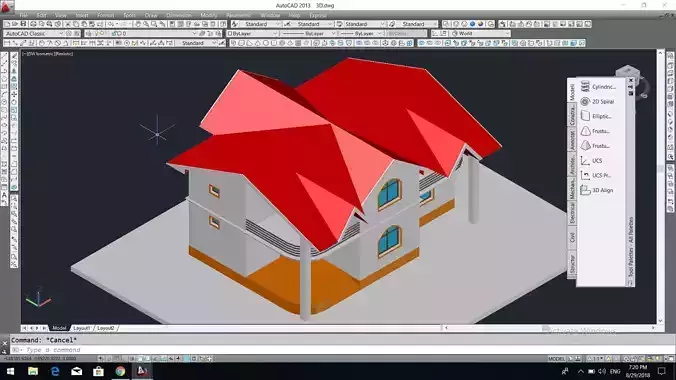
Task: Switch to the Layout1 tab
Action: pos(81,328)
